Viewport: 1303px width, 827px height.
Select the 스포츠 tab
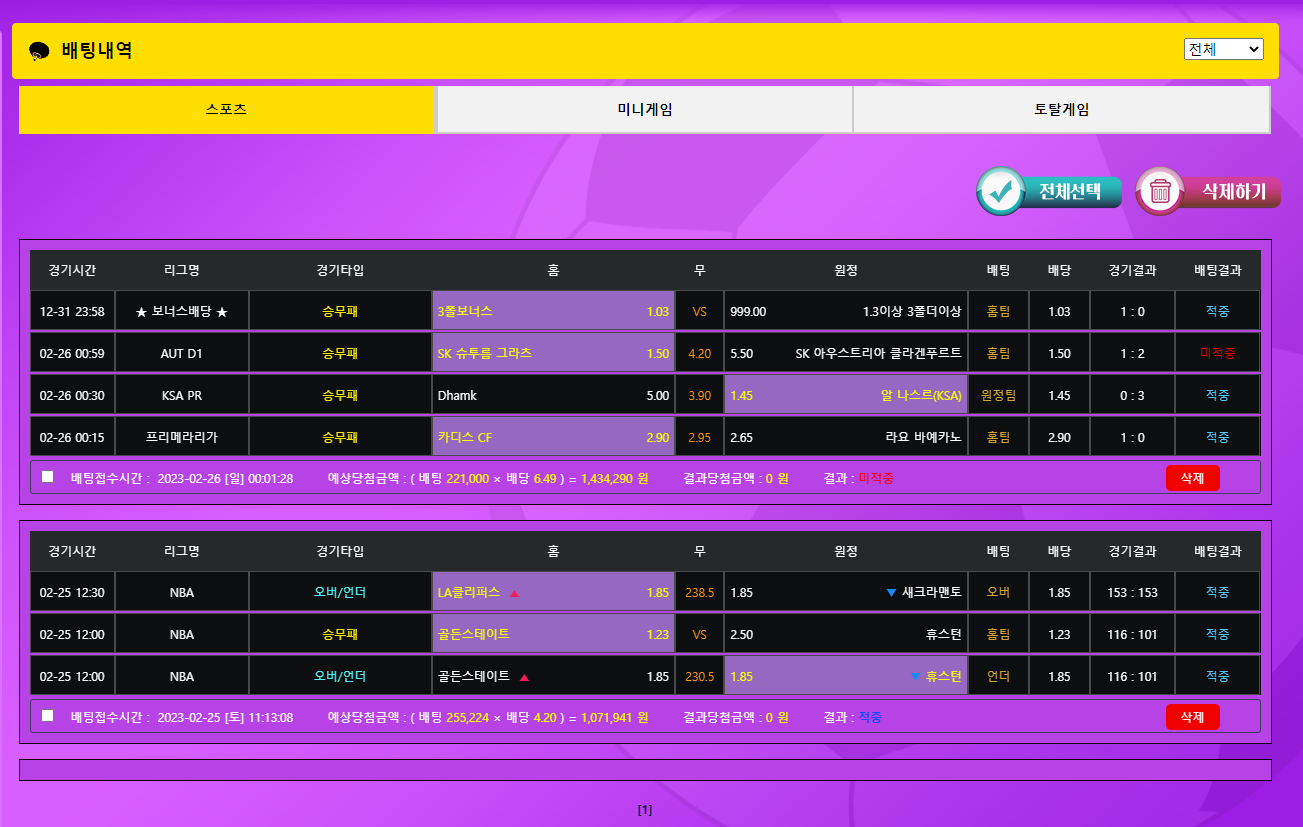(226, 110)
